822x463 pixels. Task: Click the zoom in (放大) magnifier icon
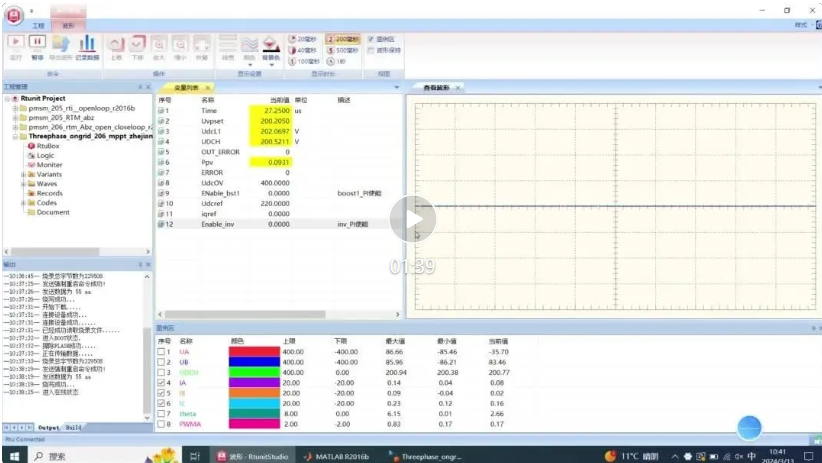tap(159, 43)
